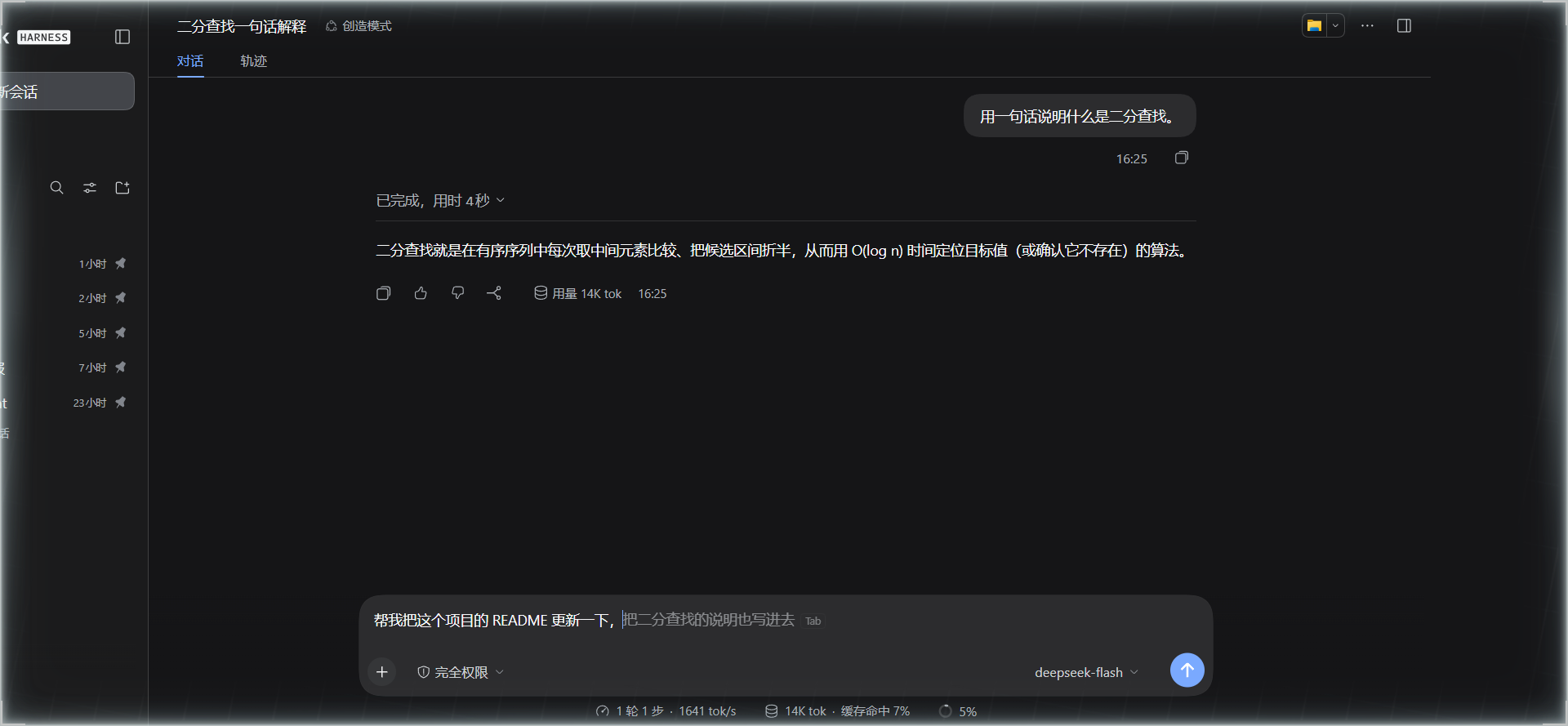
Task: Share the assistant reply
Action: pyautogui.click(x=494, y=293)
